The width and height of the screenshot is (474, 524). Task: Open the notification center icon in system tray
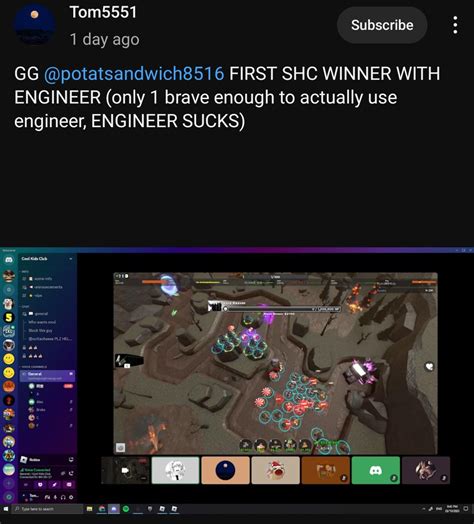click(466, 509)
